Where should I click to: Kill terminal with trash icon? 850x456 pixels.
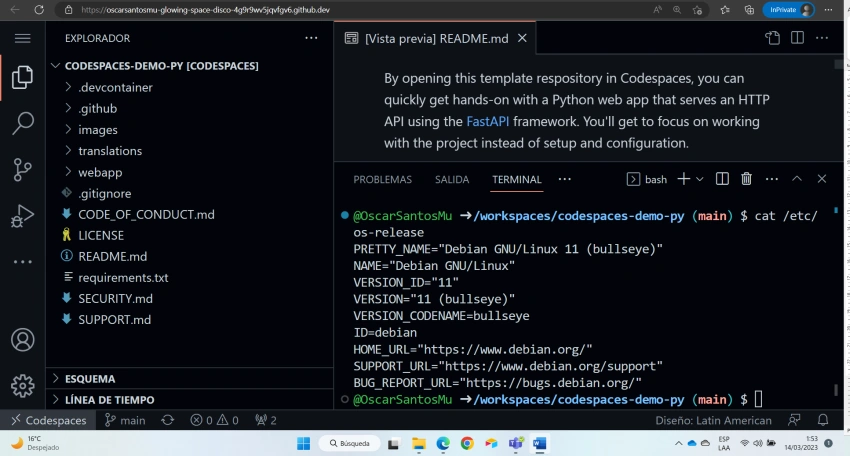click(746, 179)
